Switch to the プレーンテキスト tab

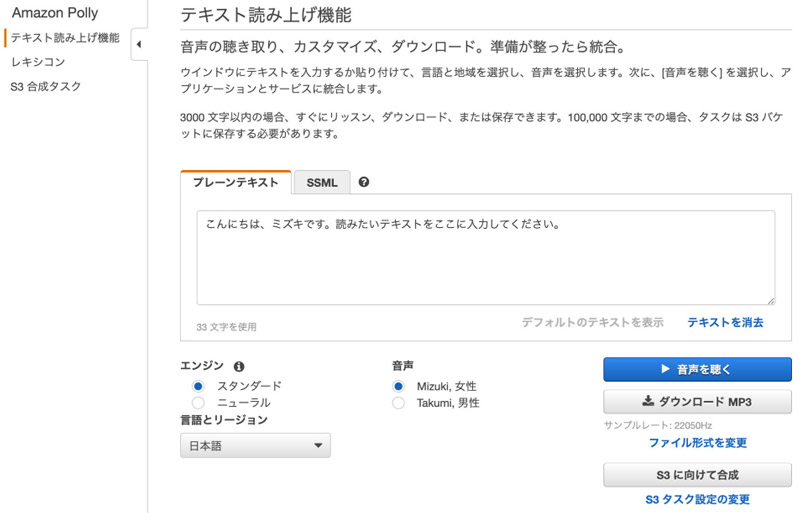pos(236,183)
